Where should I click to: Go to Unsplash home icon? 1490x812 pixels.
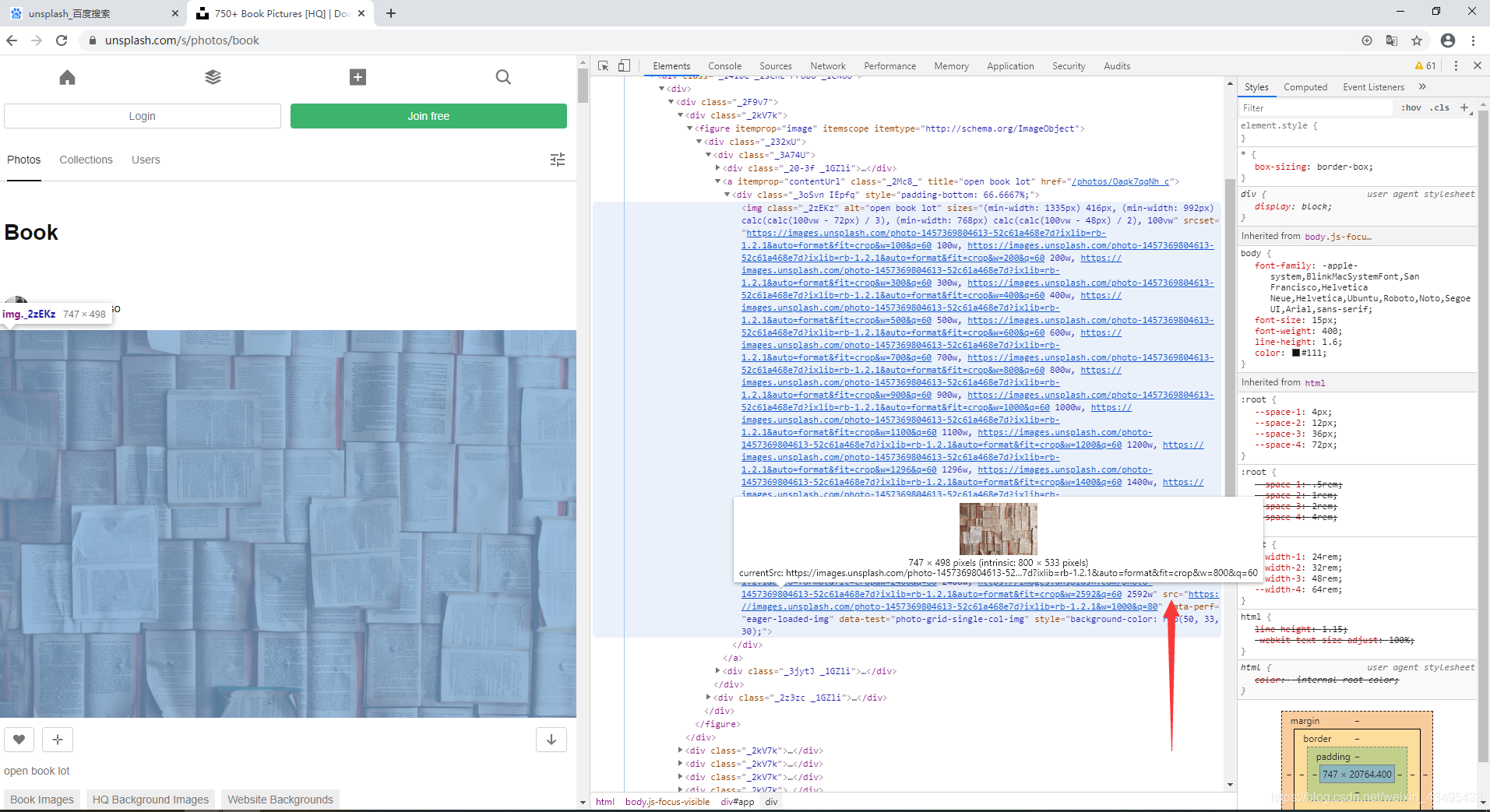click(67, 77)
